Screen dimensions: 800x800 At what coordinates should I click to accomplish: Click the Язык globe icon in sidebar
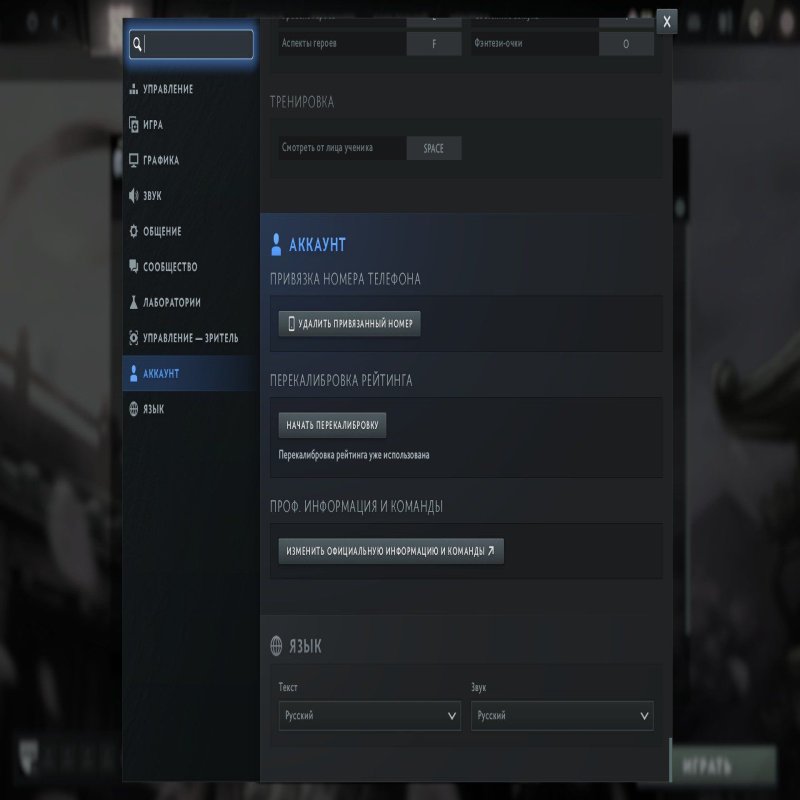133,409
